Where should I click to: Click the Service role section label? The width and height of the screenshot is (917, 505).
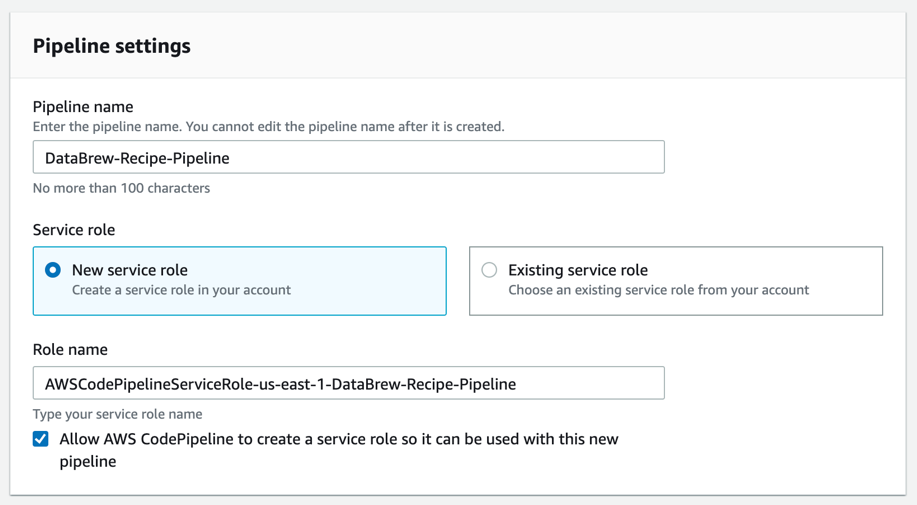(x=74, y=230)
